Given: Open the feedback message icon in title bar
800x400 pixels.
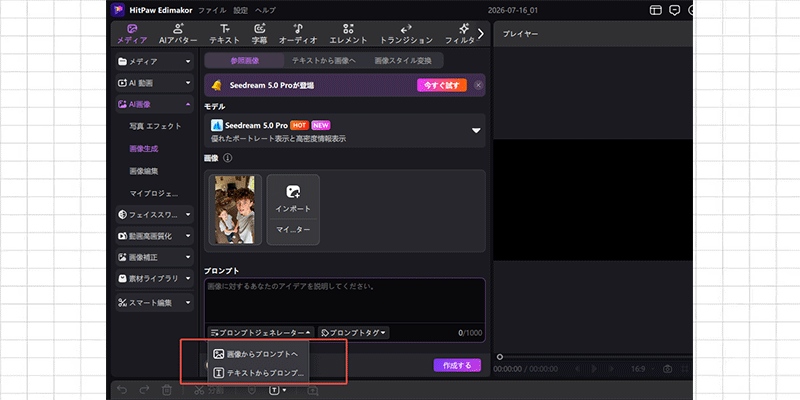Looking at the screenshot, I should (x=674, y=10).
